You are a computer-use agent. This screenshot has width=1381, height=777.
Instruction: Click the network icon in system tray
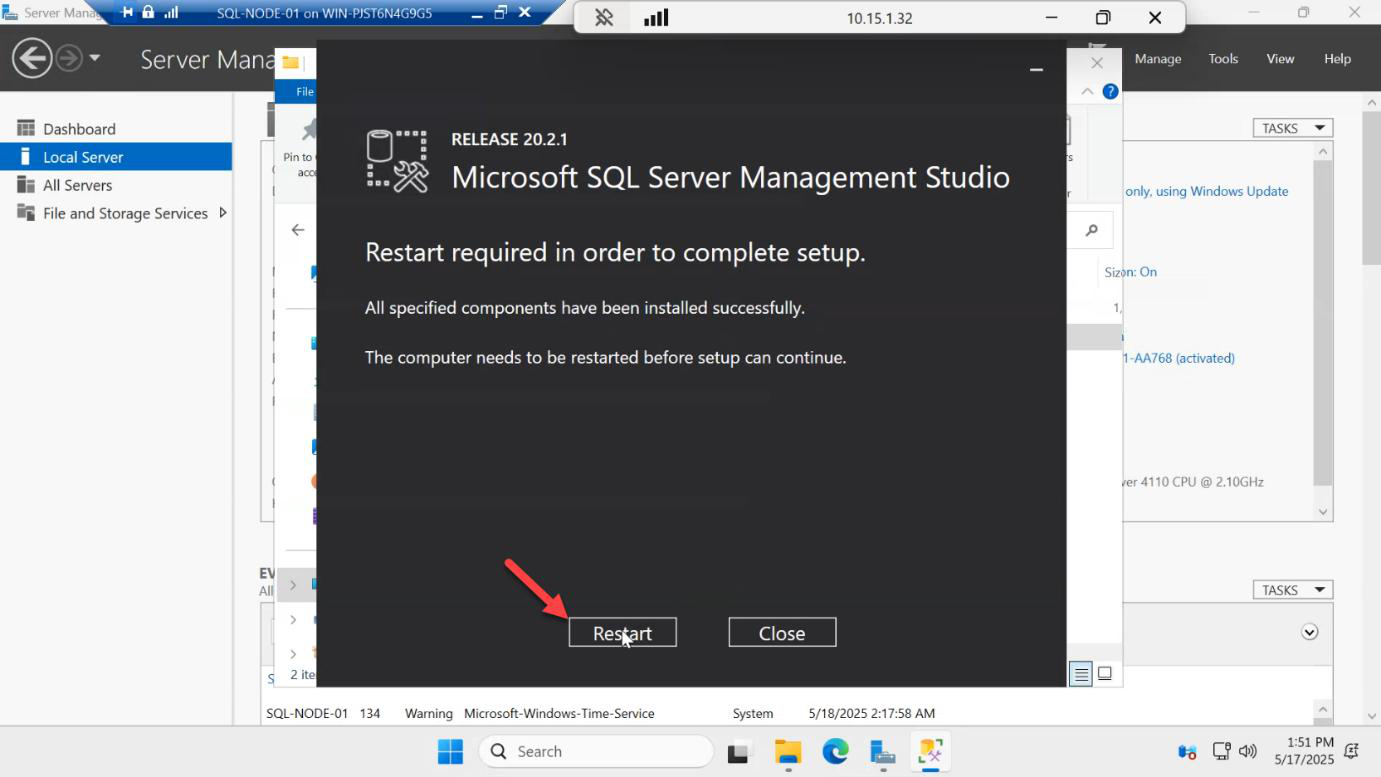(x=1221, y=751)
